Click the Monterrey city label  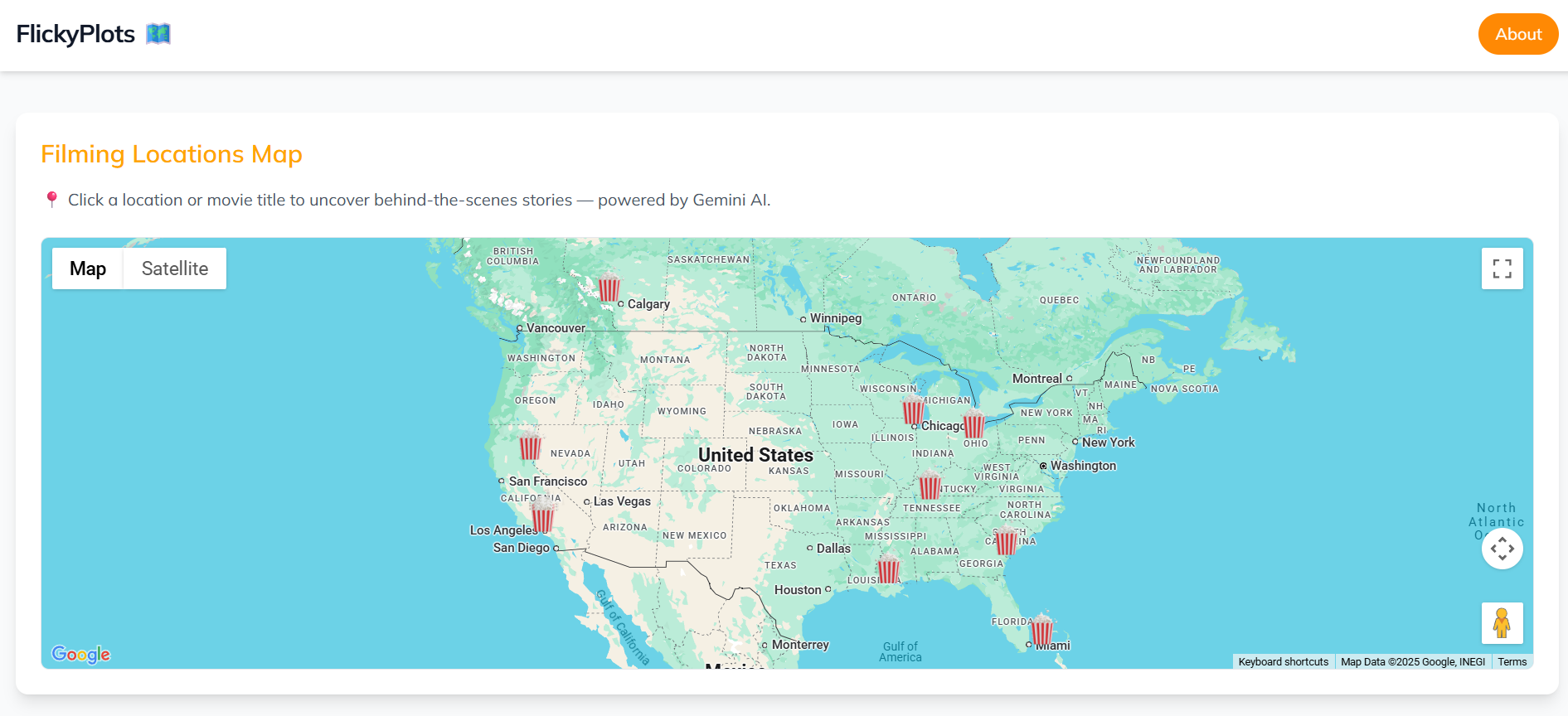[800, 645]
